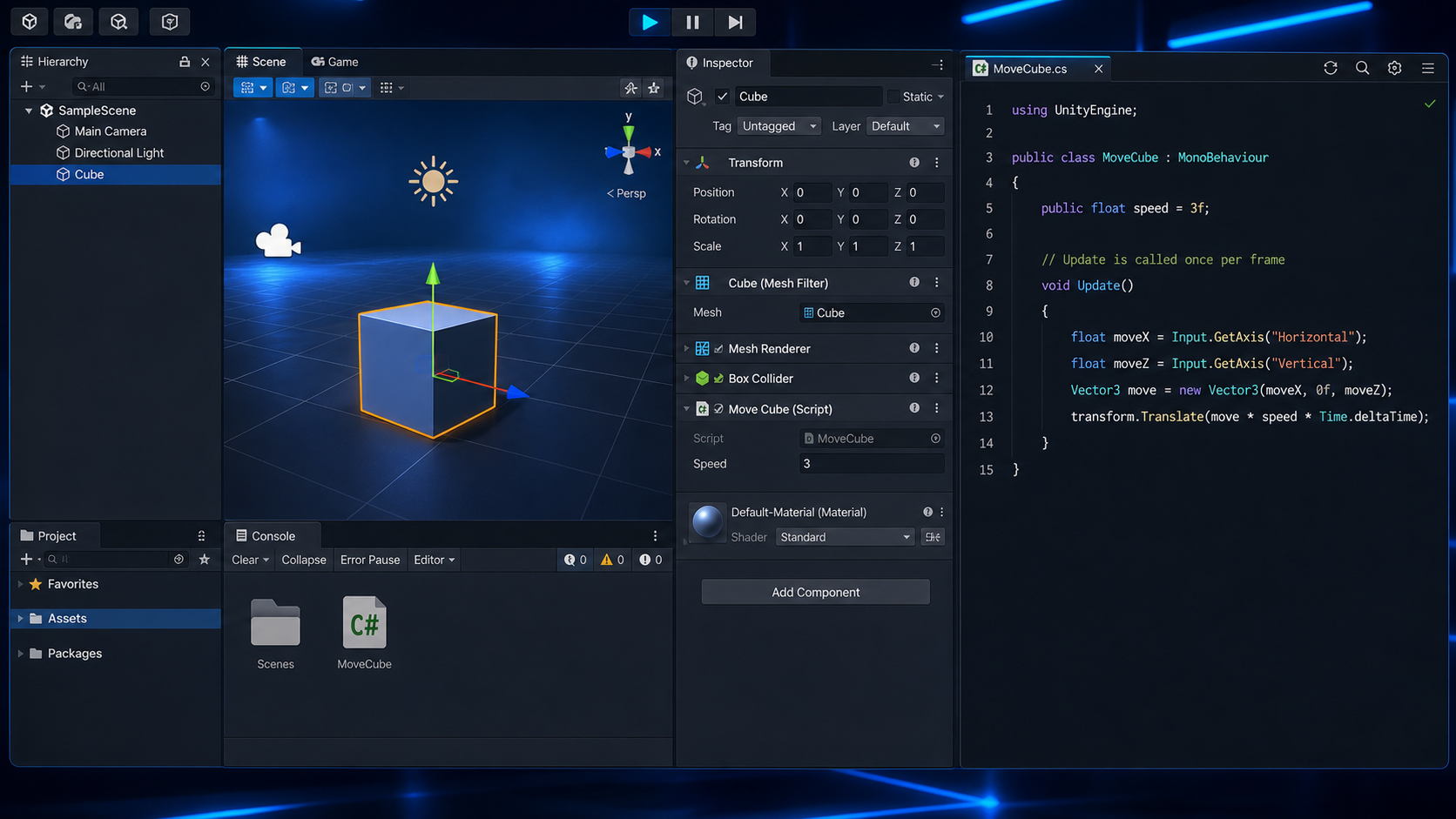Click the camera gizmo in scene
1456x819 pixels.
point(278,241)
